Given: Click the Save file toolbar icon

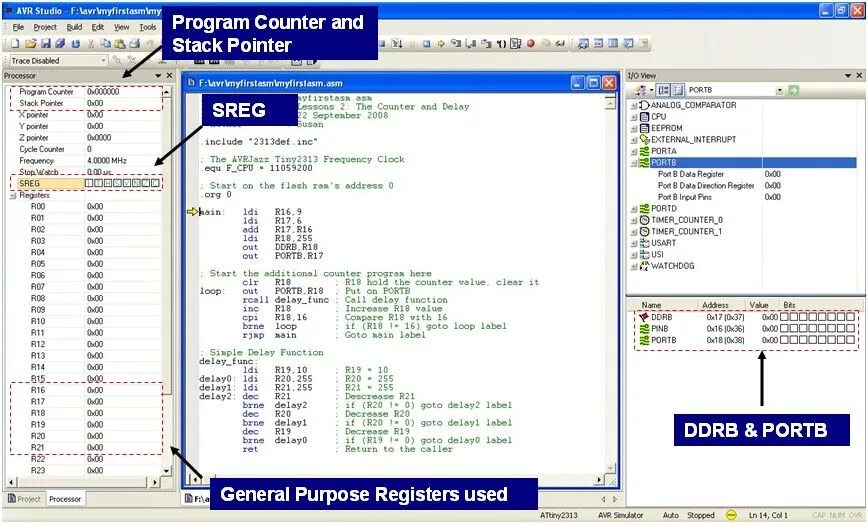Looking at the screenshot, I should (45, 44).
